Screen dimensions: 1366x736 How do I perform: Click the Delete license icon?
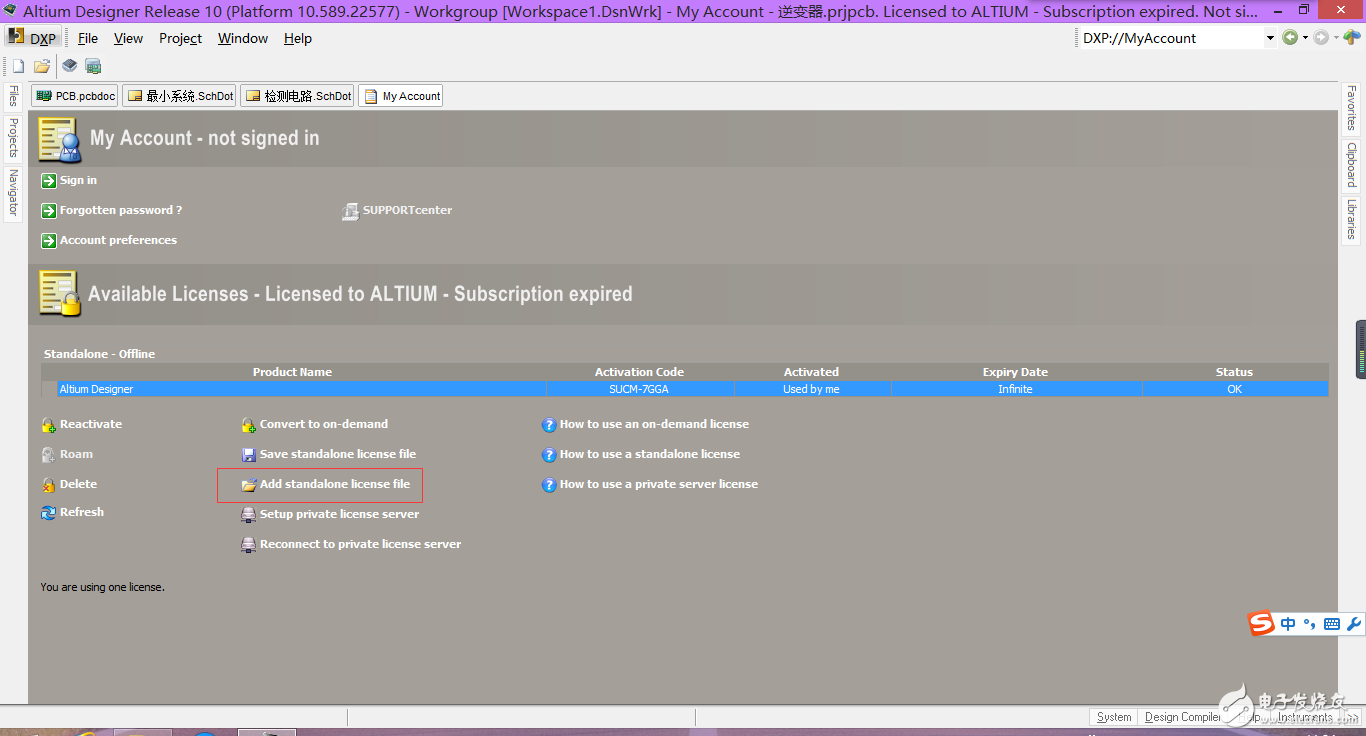pos(49,485)
